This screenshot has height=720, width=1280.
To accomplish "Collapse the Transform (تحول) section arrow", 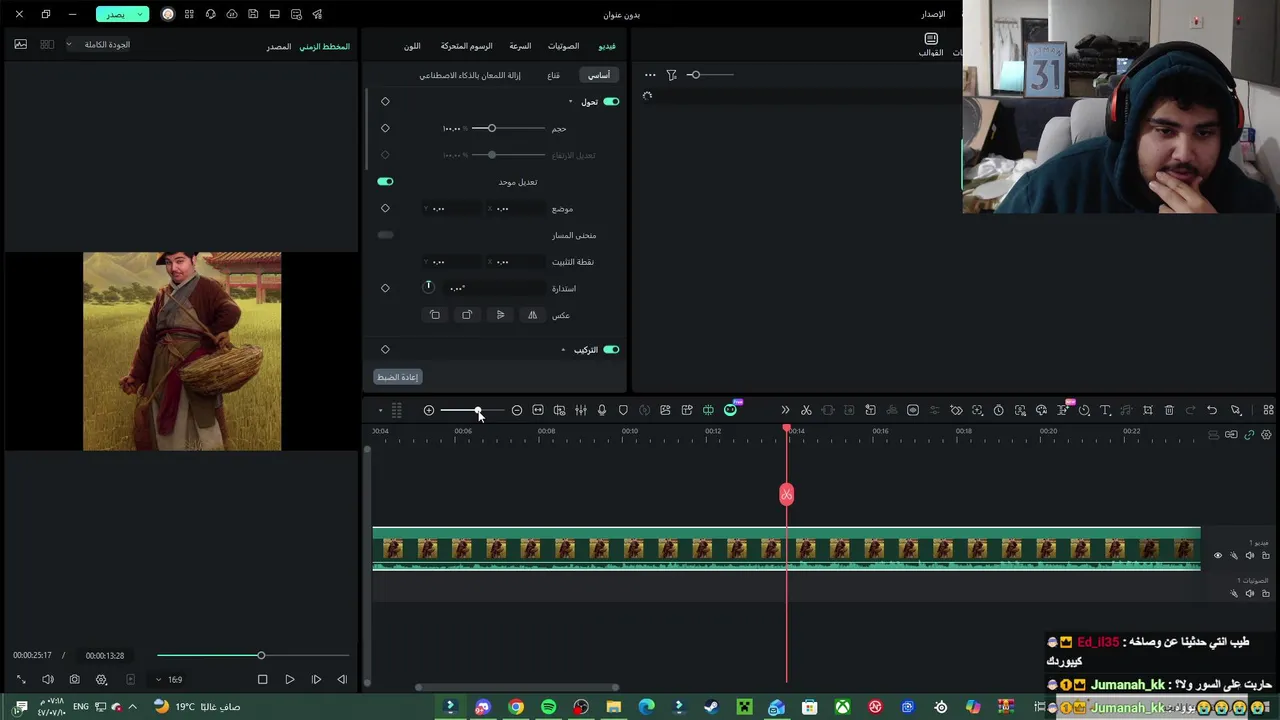I will [x=571, y=101].
